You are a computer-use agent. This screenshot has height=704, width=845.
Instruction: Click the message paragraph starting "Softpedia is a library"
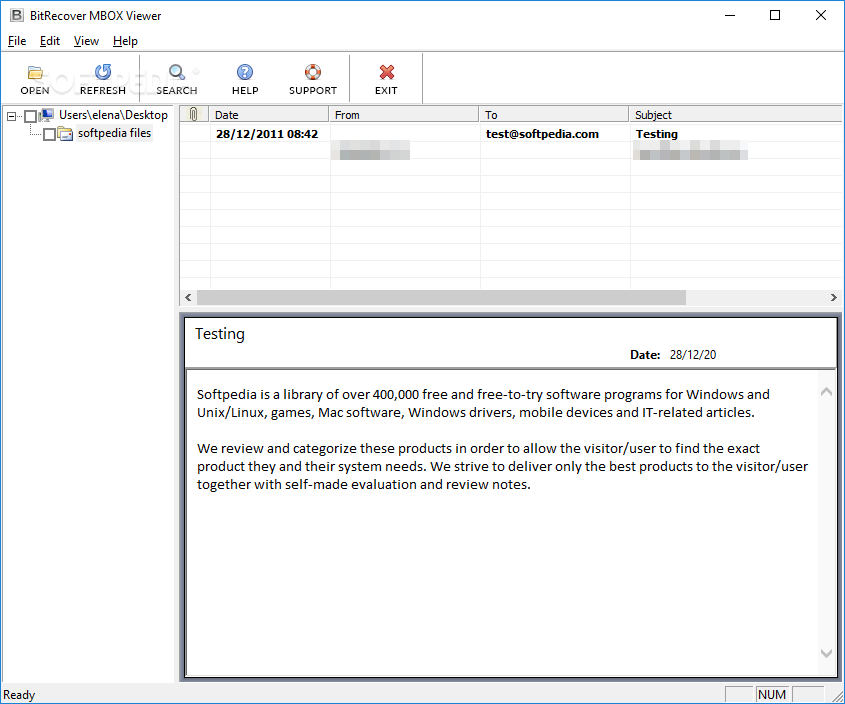pyautogui.click(x=483, y=403)
